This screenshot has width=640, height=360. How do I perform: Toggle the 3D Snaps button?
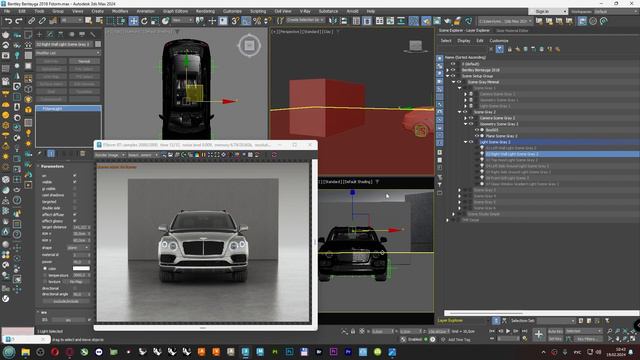tap(236, 20)
